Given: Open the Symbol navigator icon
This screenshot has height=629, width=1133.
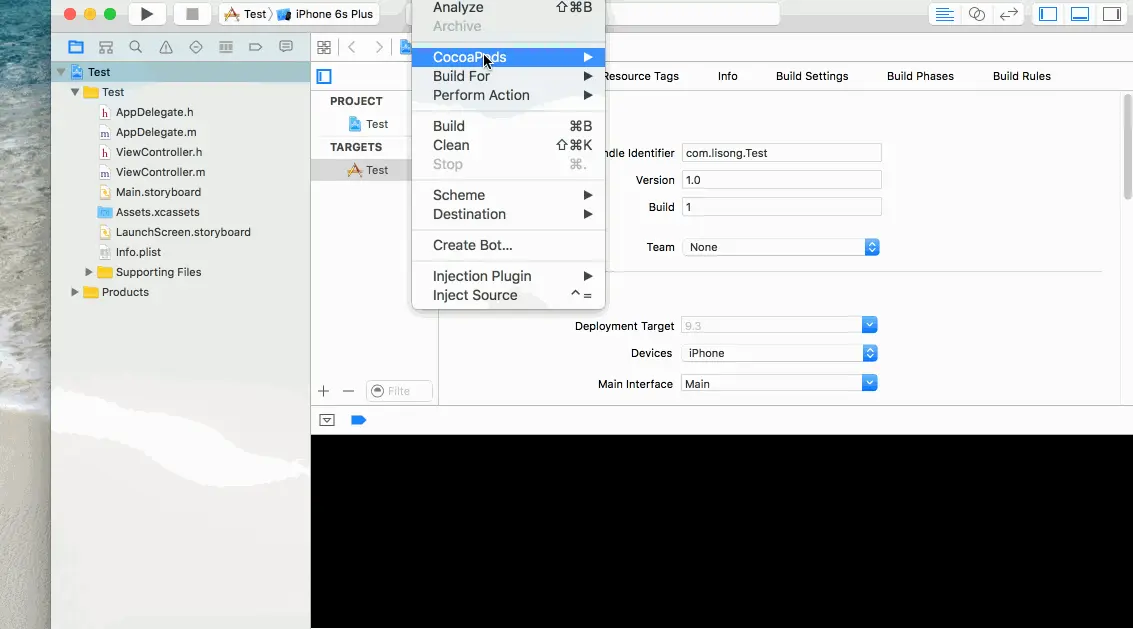Looking at the screenshot, I should (106, 47).
